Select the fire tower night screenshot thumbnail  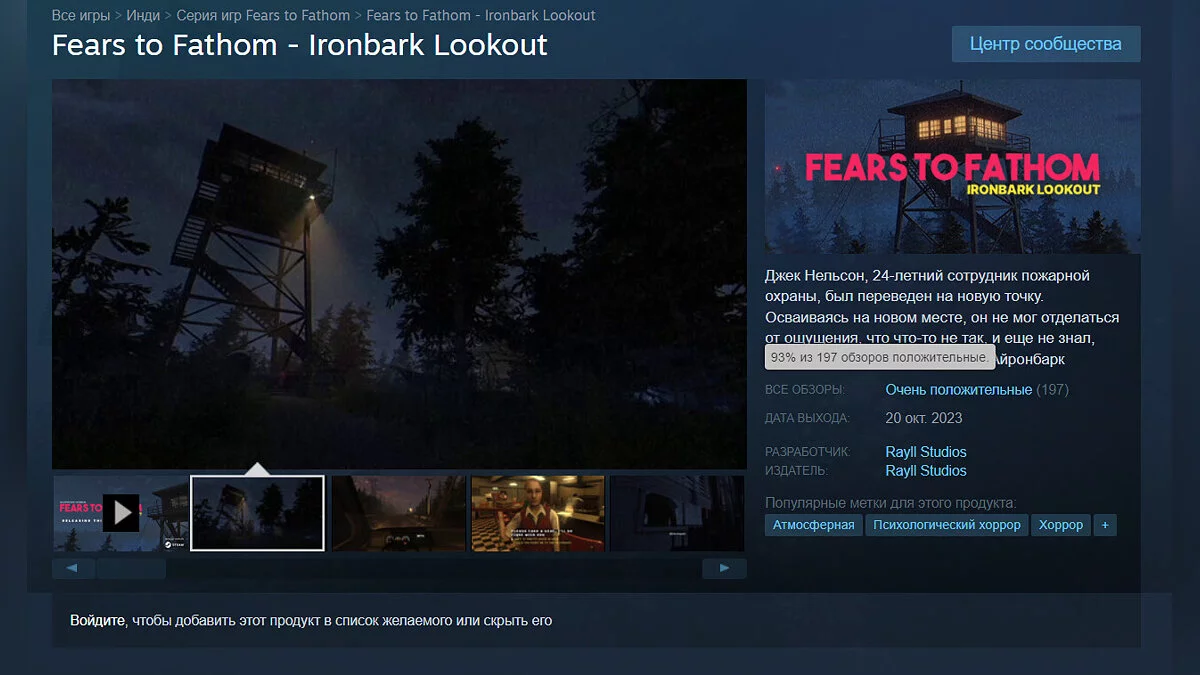click(257, 513)
